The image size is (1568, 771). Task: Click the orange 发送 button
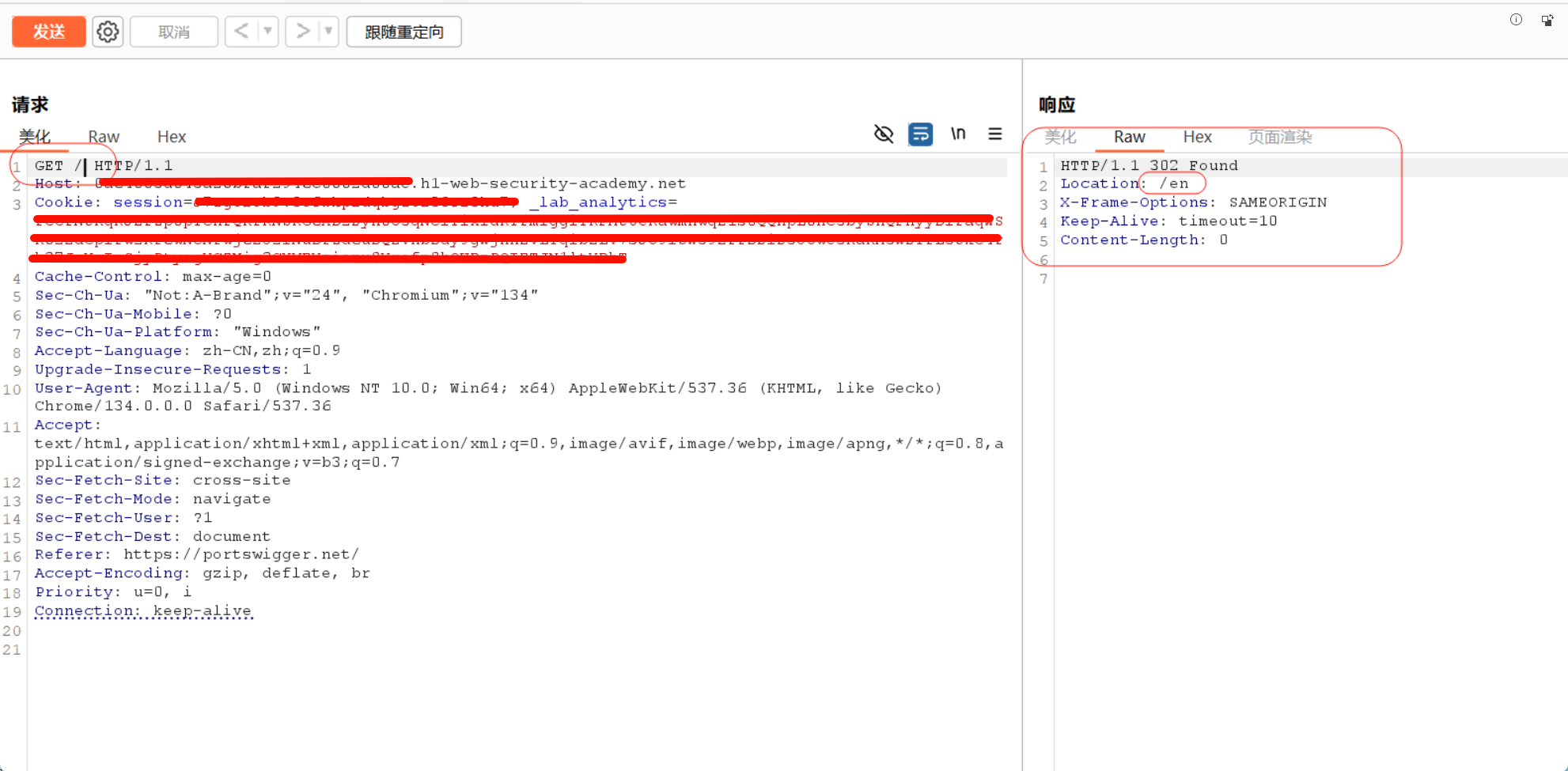point(49,32)
